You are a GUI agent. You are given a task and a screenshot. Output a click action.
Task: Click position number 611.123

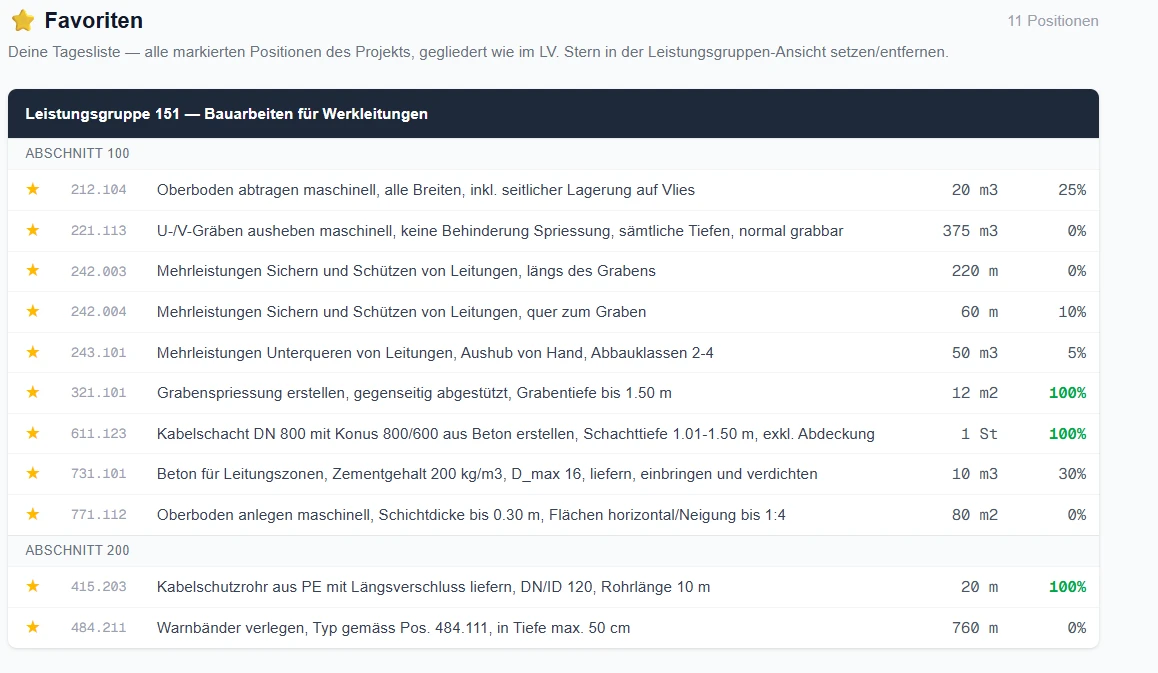tap(98, 434)
